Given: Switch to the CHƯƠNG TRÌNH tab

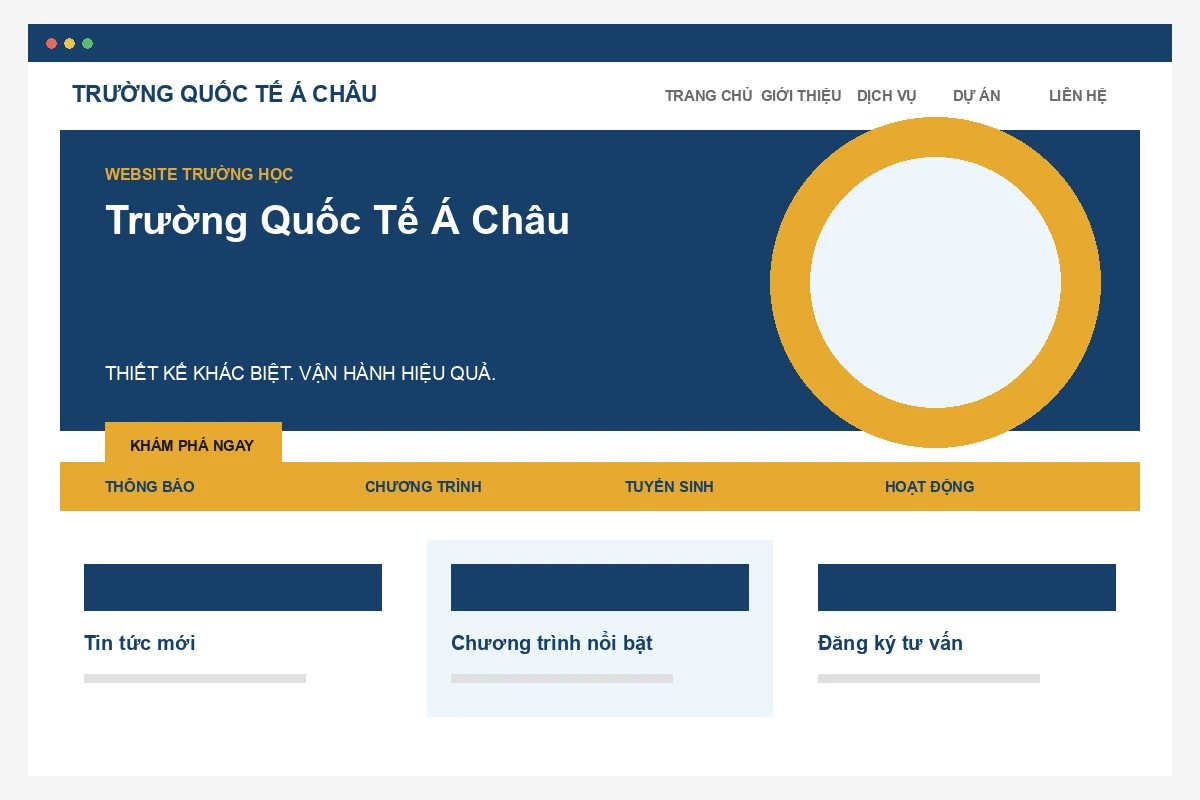Looking at the screenshot, I should click(423, 487).
